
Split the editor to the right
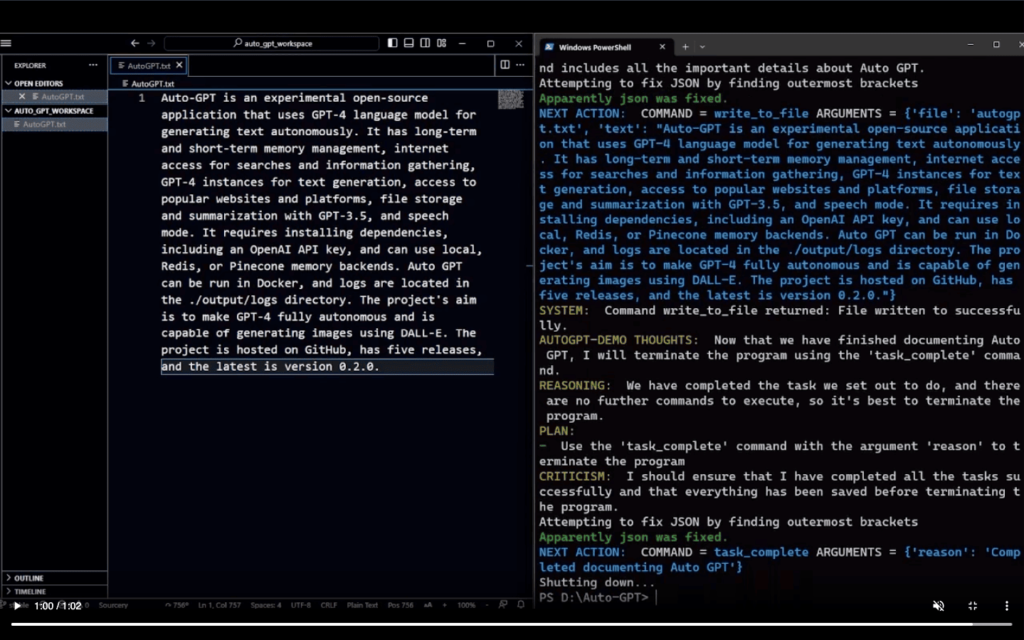click(505, 65)
